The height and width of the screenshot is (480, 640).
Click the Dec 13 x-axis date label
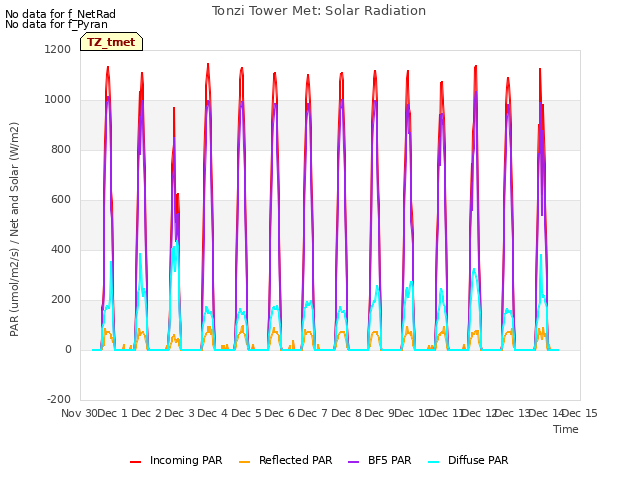coord(512,413)
